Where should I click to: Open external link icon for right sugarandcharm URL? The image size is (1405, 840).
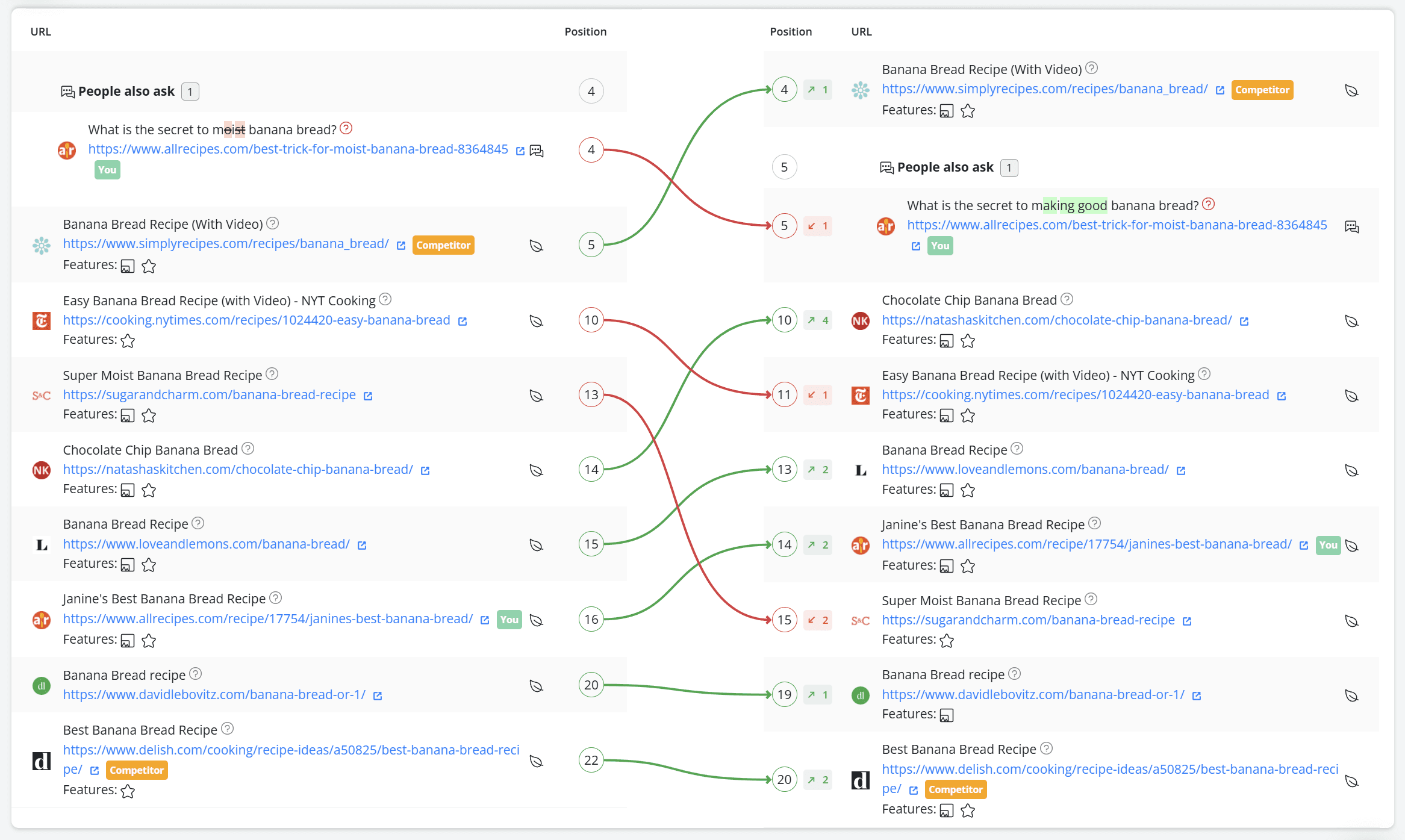tap(1187, 621)
